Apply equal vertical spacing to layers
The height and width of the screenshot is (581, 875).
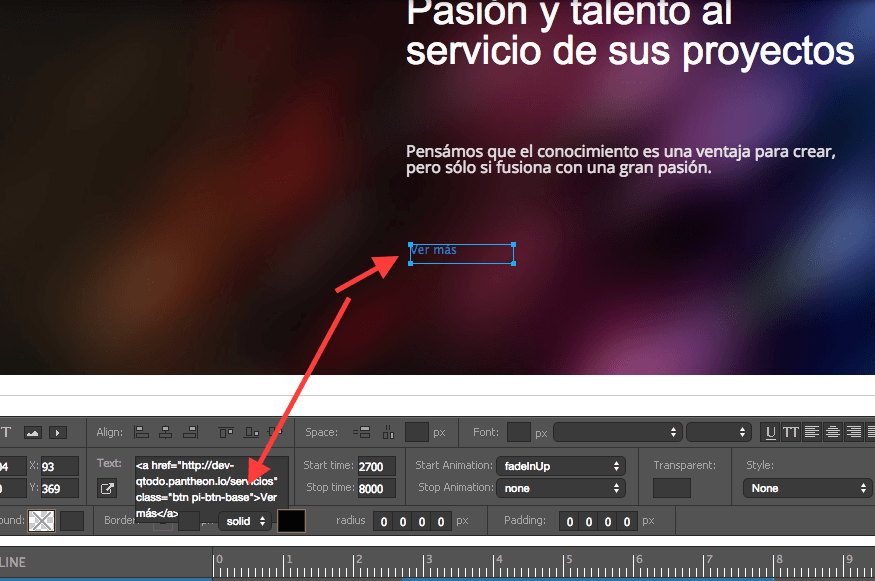tap(363, 433)
